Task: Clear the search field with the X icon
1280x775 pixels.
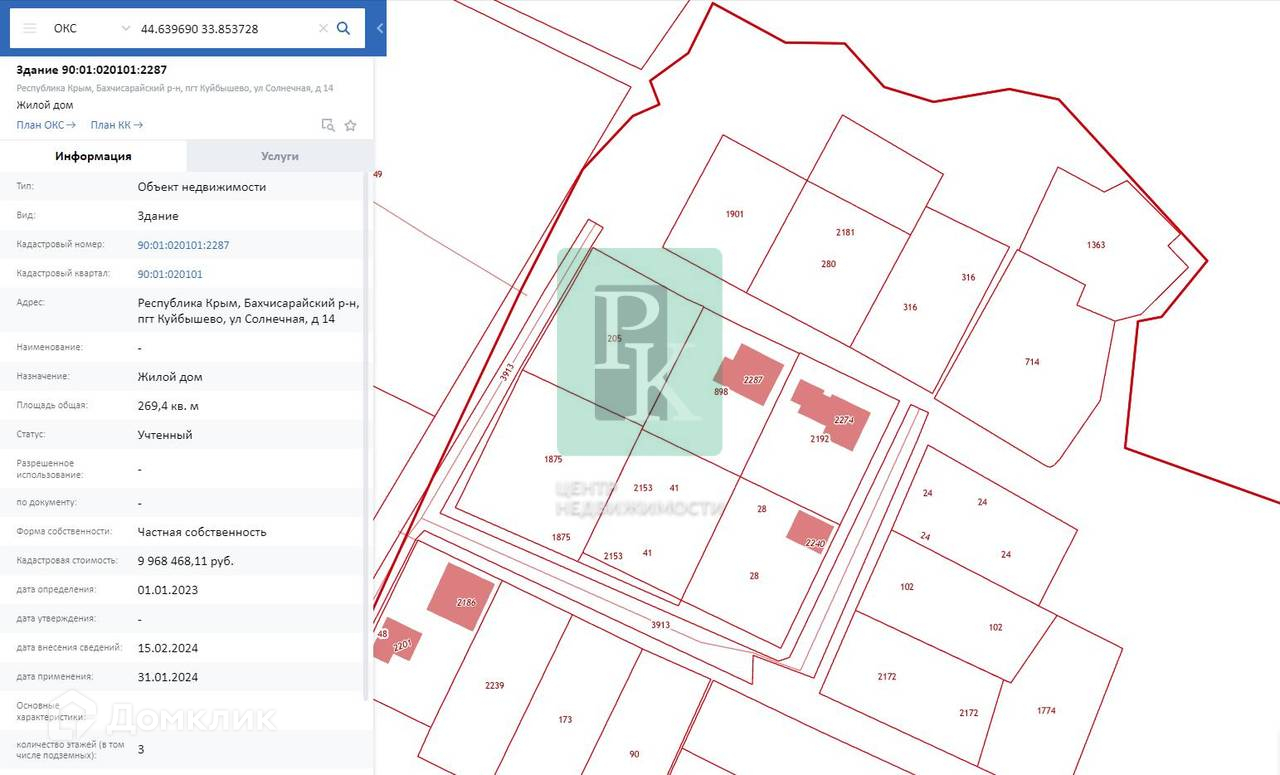Action: 323,28
